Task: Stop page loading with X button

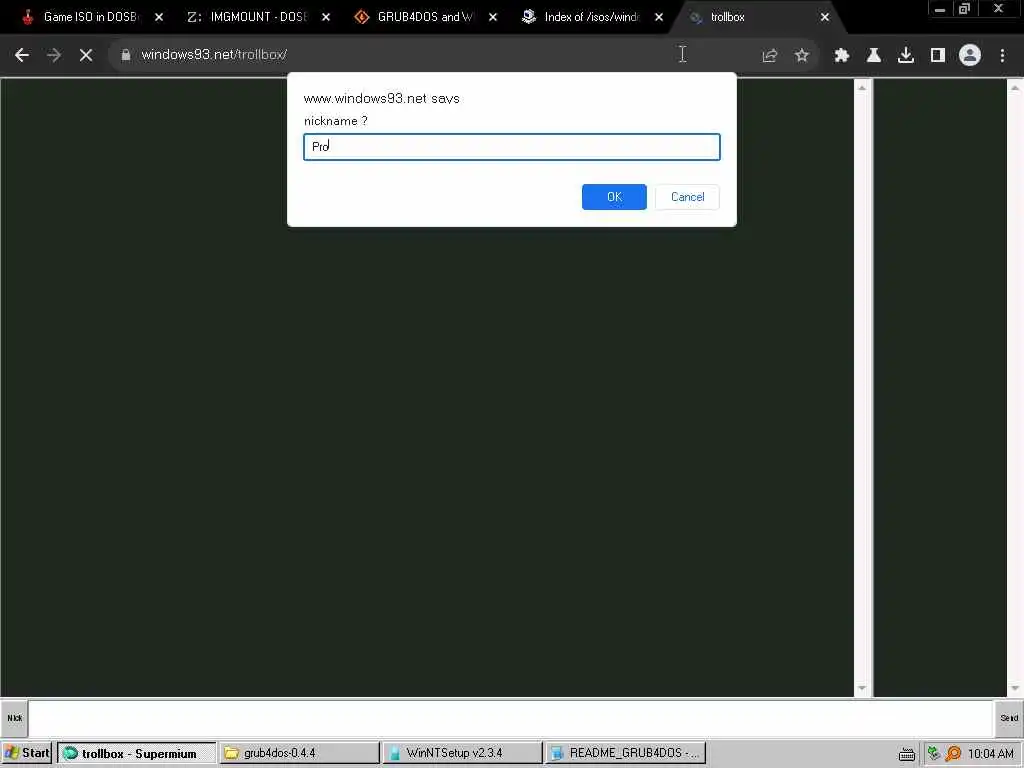Action: coord(86,56)
